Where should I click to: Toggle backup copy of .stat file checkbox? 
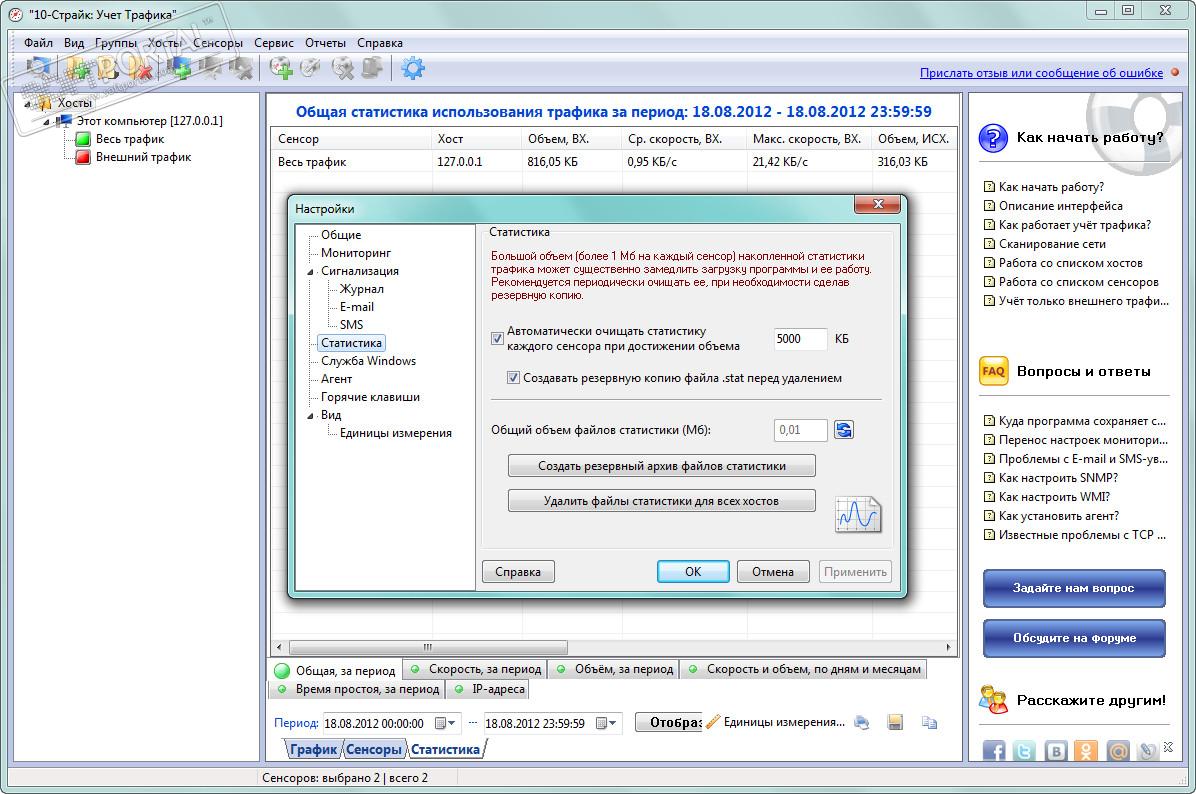513,378
